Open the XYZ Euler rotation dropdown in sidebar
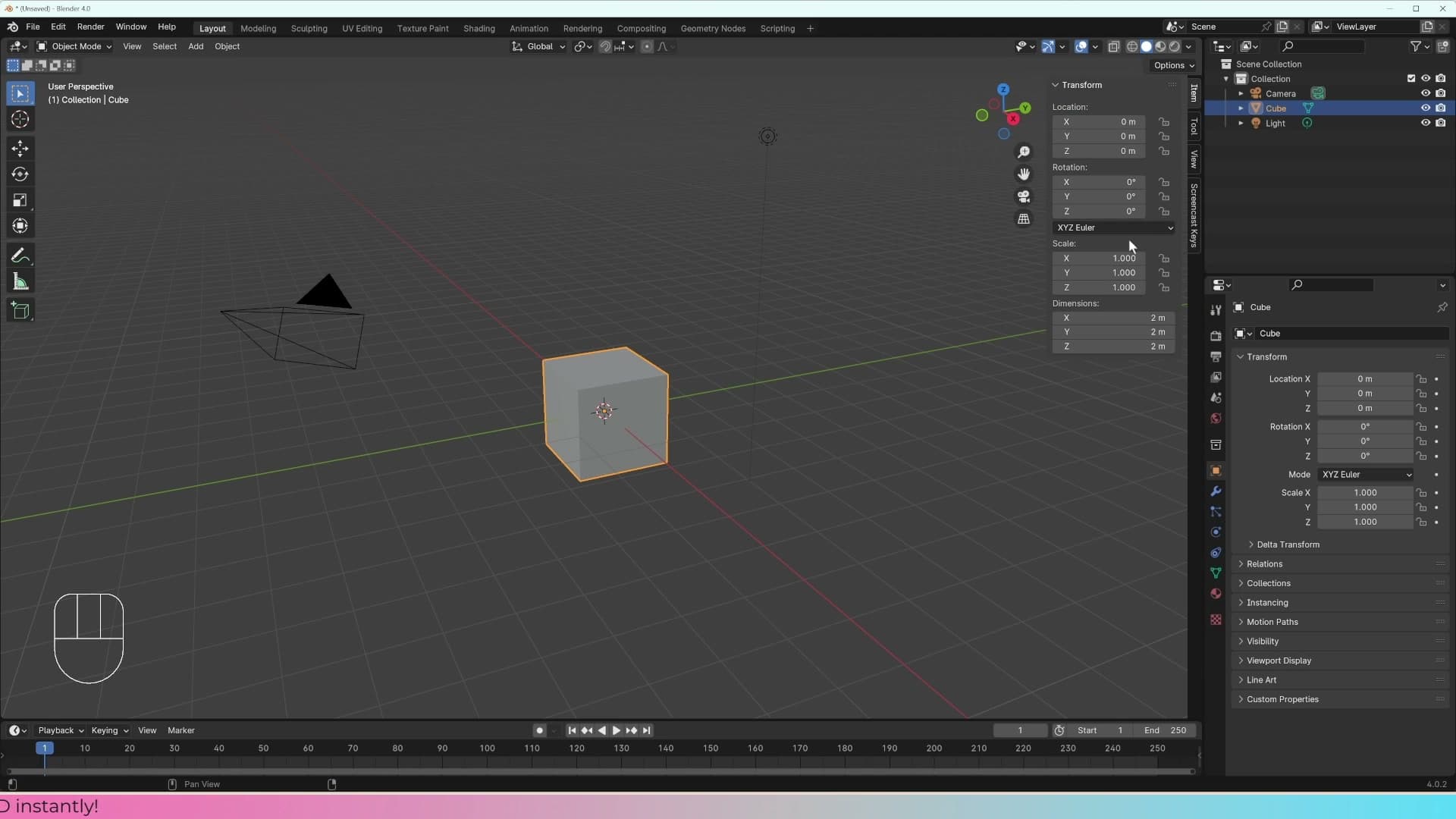Screen dimensions: 1456x819 pos(1113,227)
